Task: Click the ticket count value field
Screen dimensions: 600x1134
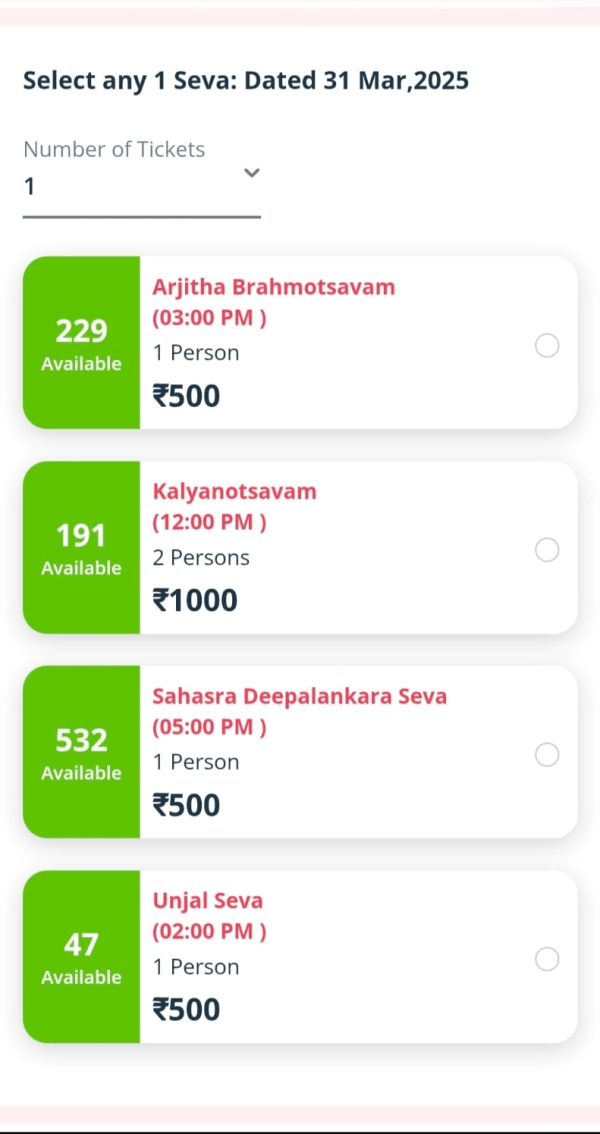Action: 130,187
